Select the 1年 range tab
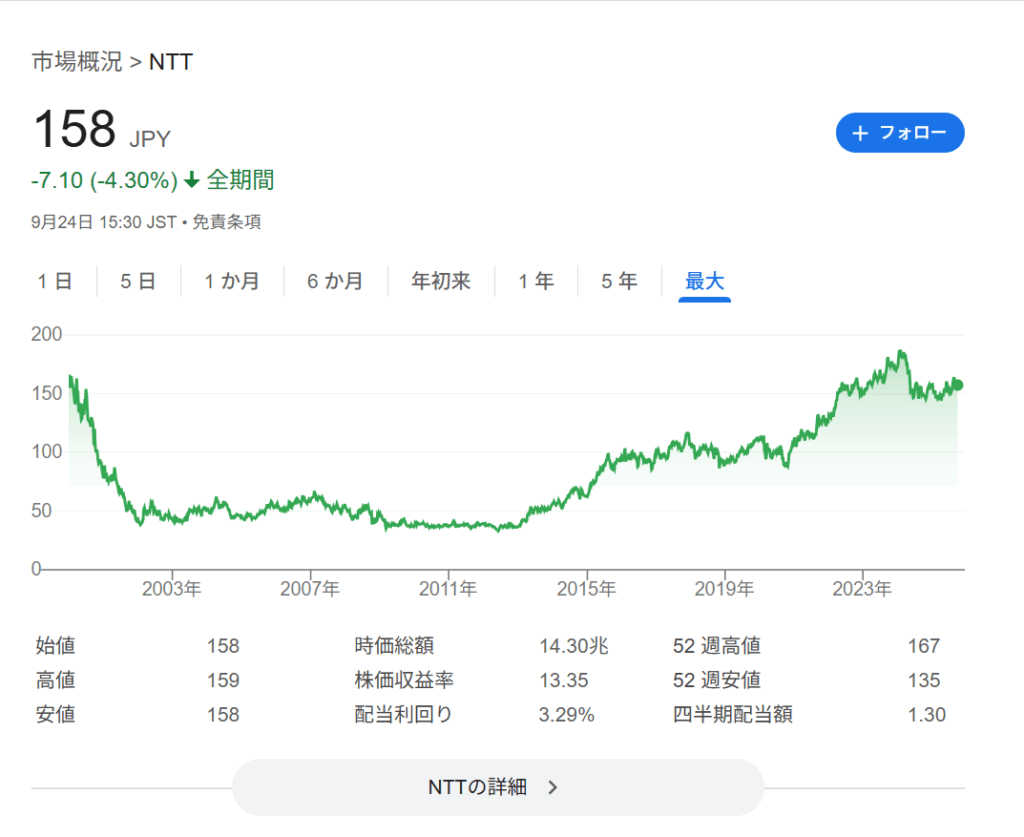The width and height of the screenshot is (1024, 837). pyautogui.click(x=536, y=282)
